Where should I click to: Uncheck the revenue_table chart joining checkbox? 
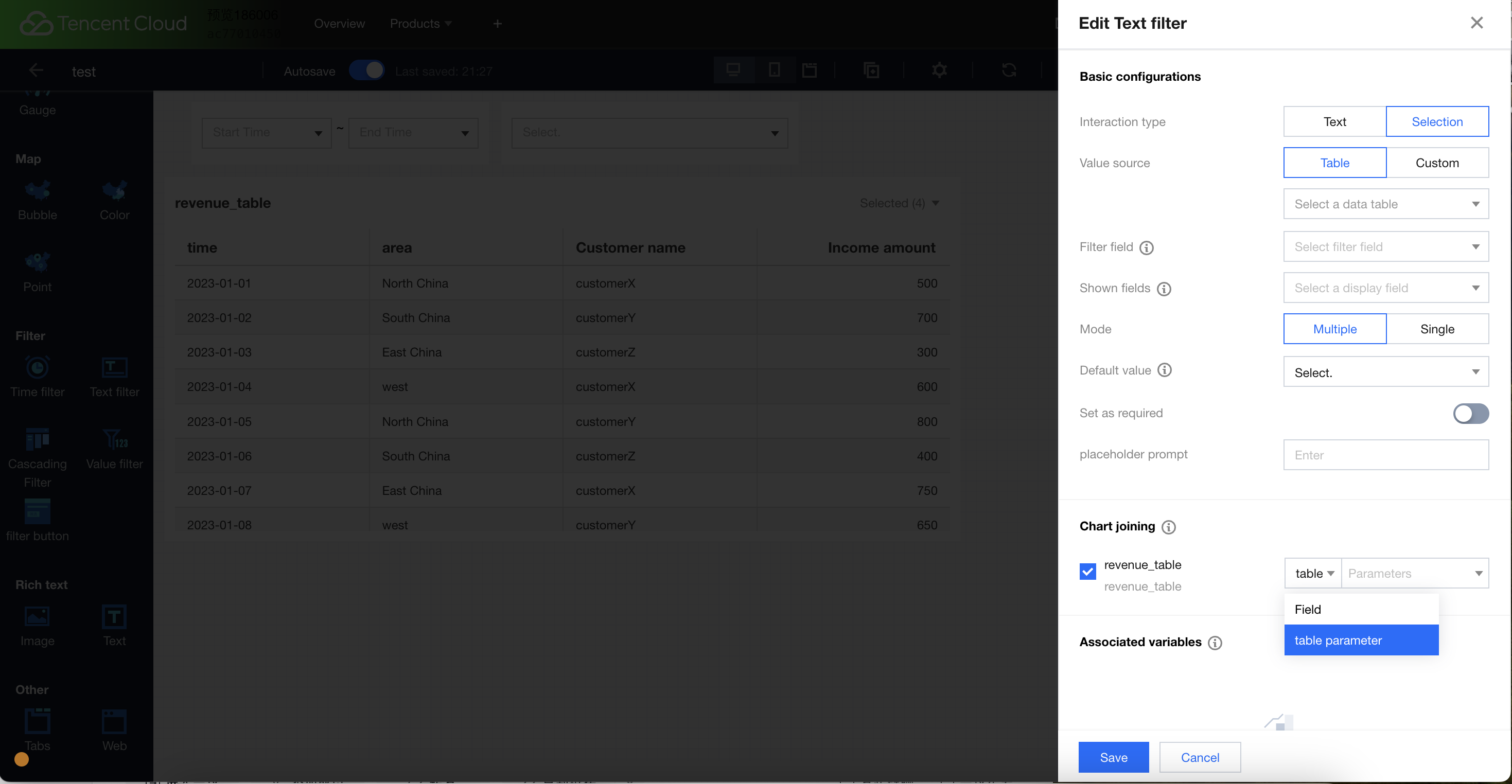point(1087,571)
